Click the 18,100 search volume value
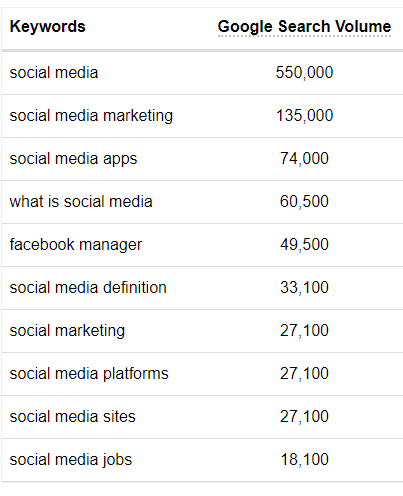Viewport: 403px width, 496px height. (x=305, y=460)
